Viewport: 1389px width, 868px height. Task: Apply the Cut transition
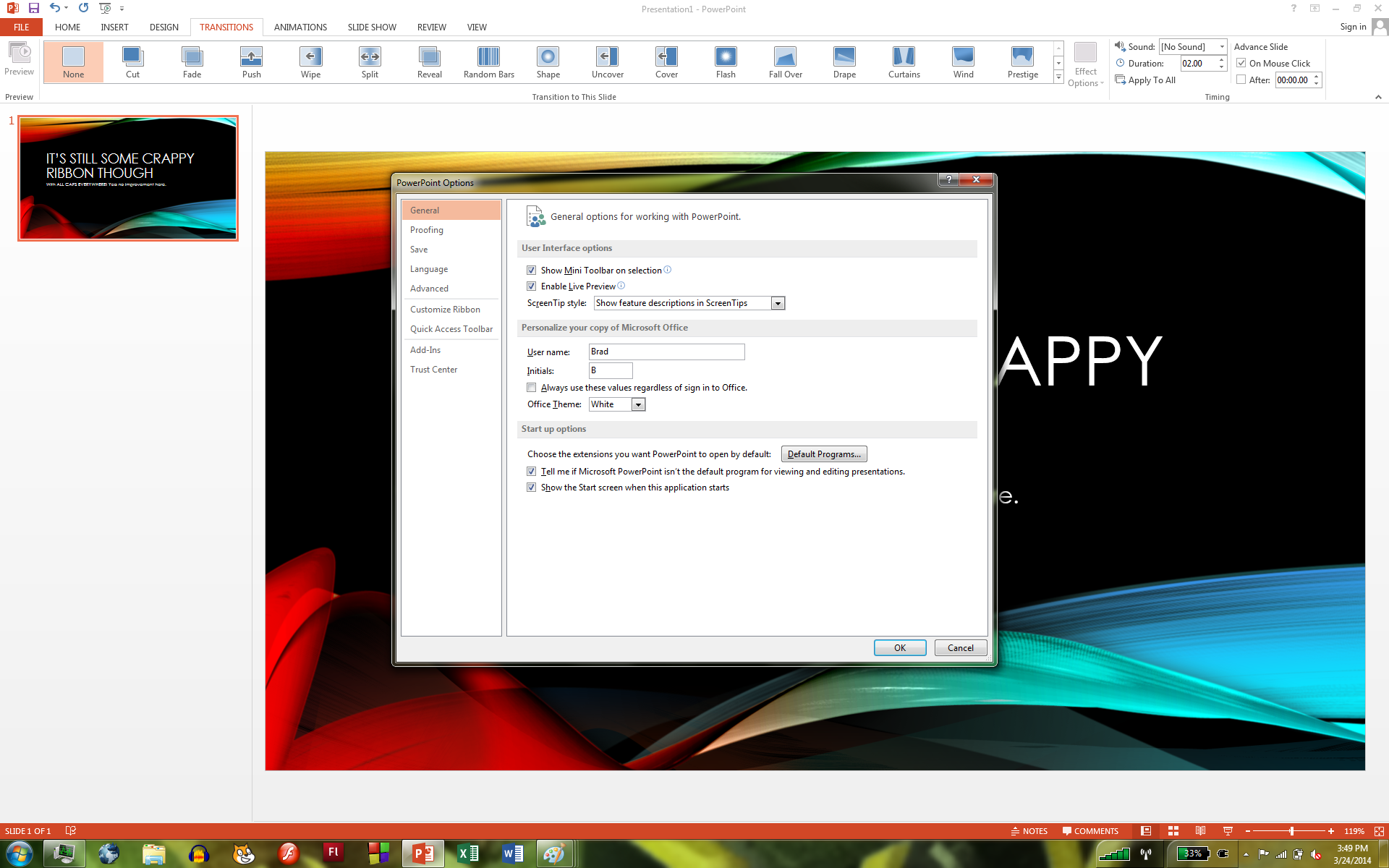coord(132,61)
